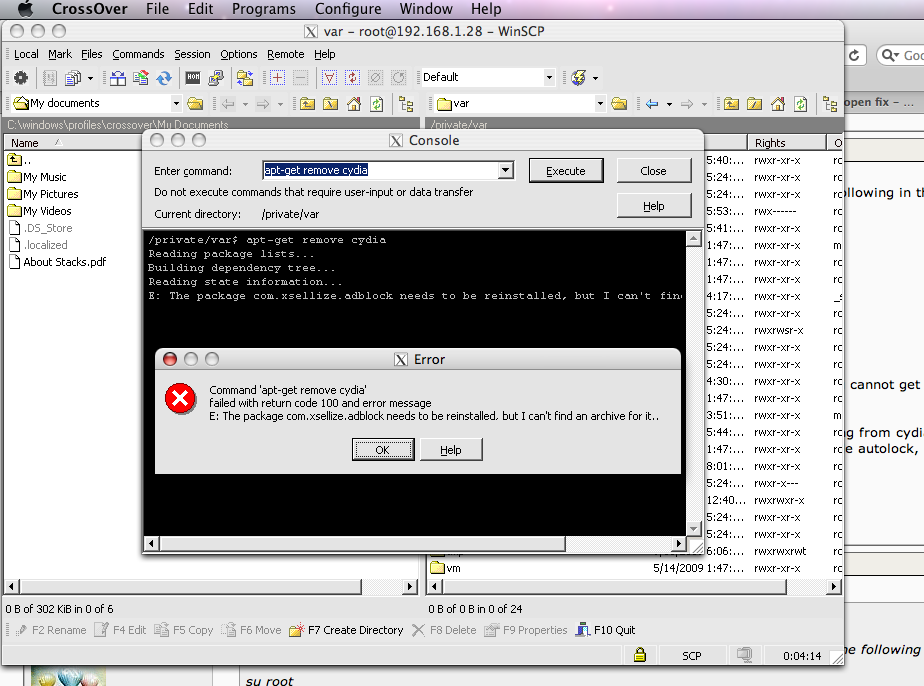
Task: Click F10 Quit
Action: (x=606, y=630)
